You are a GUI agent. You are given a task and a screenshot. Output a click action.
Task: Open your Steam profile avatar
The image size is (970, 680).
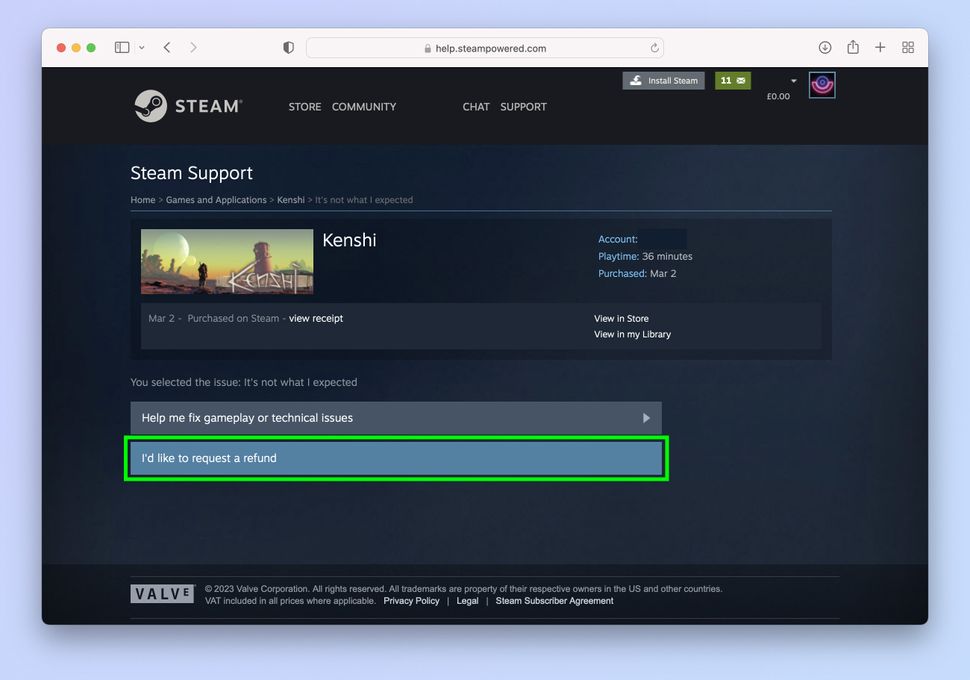(x=822, y=84)
